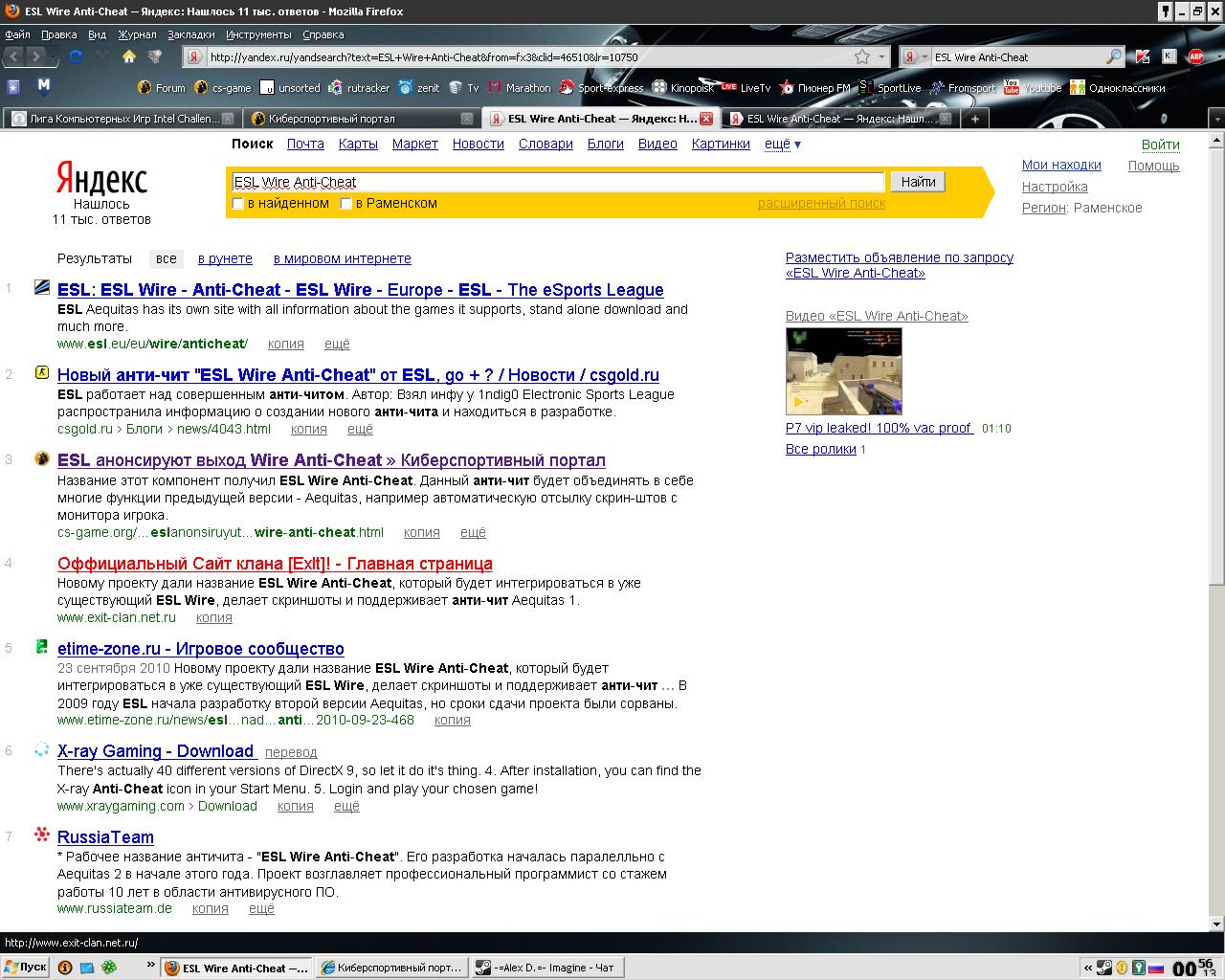
Task: Open the Новости service link
Action: (x=479, y=144)
